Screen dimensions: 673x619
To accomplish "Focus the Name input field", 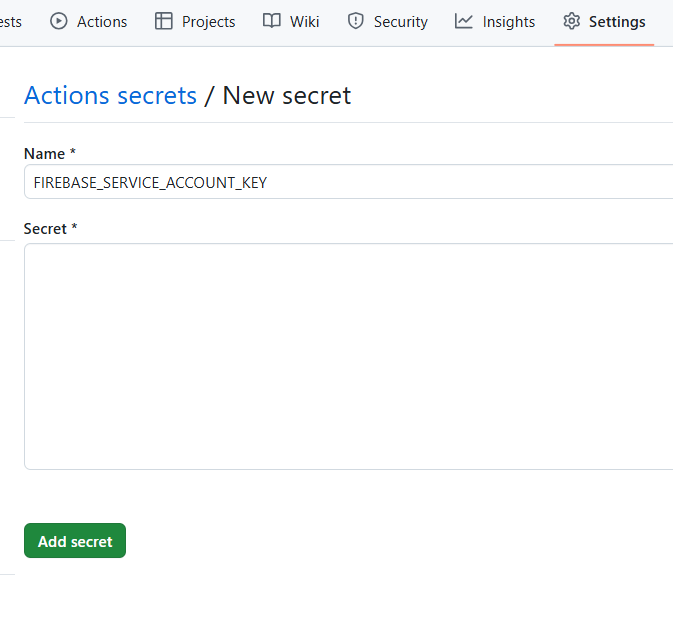I will tap(348, 182).
